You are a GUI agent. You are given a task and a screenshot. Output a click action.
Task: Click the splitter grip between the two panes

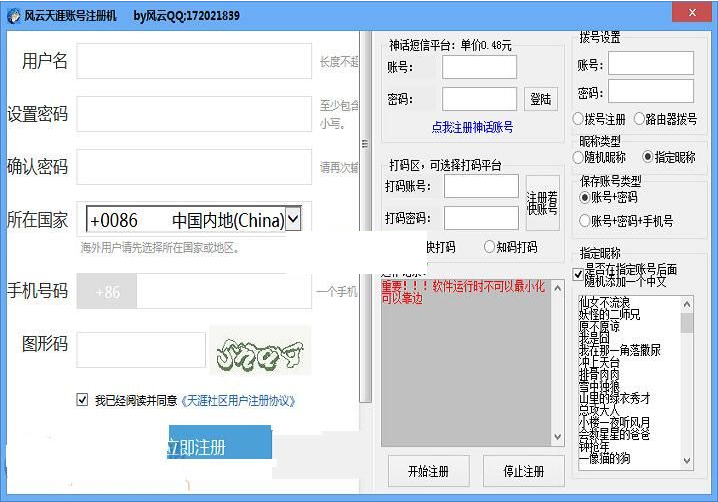[365, 144]
